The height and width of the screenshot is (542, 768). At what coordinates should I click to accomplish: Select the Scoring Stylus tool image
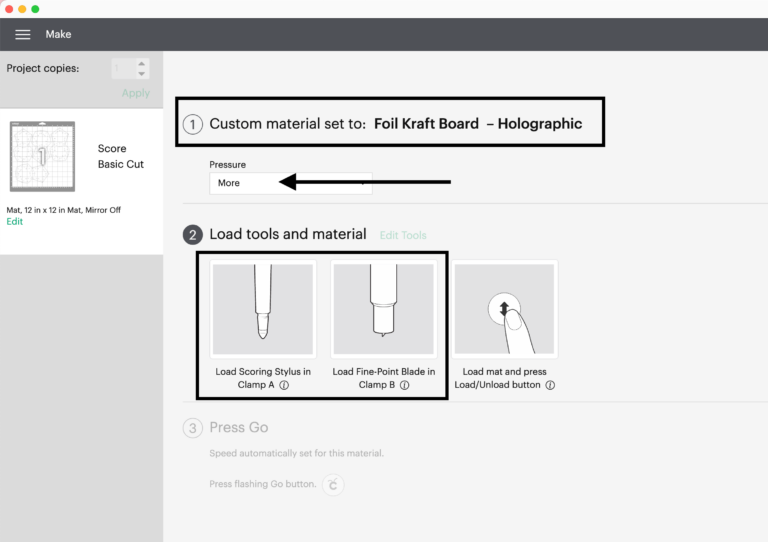pos(264,308)
